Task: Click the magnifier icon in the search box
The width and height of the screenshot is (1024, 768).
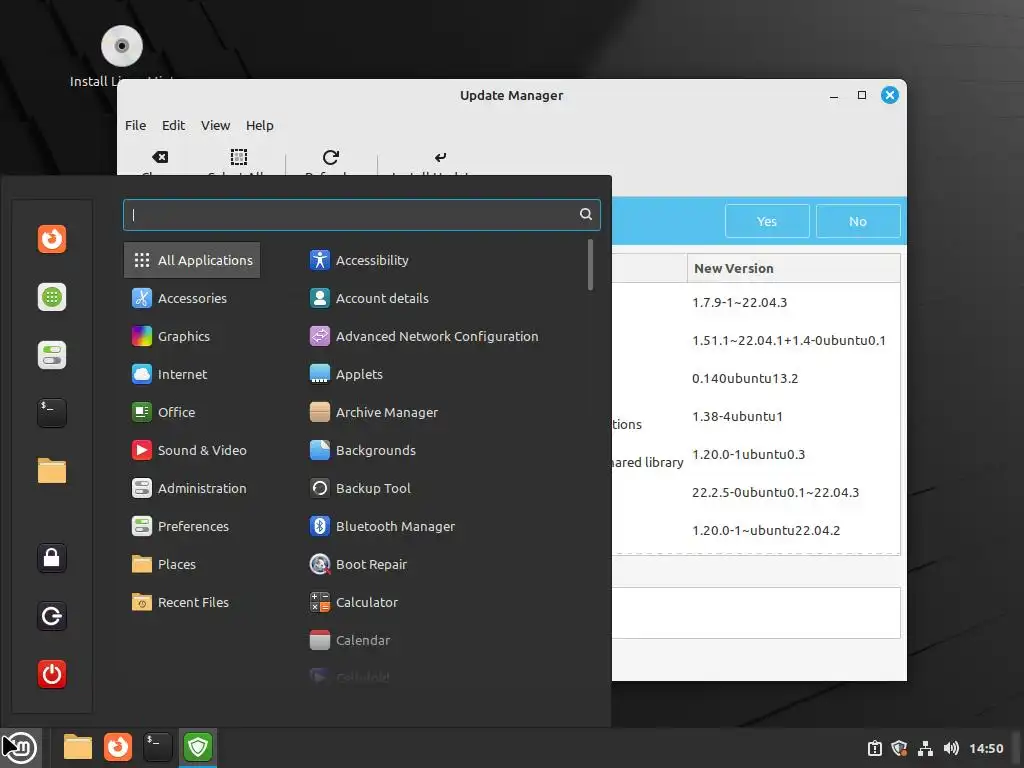Action: 586,214
